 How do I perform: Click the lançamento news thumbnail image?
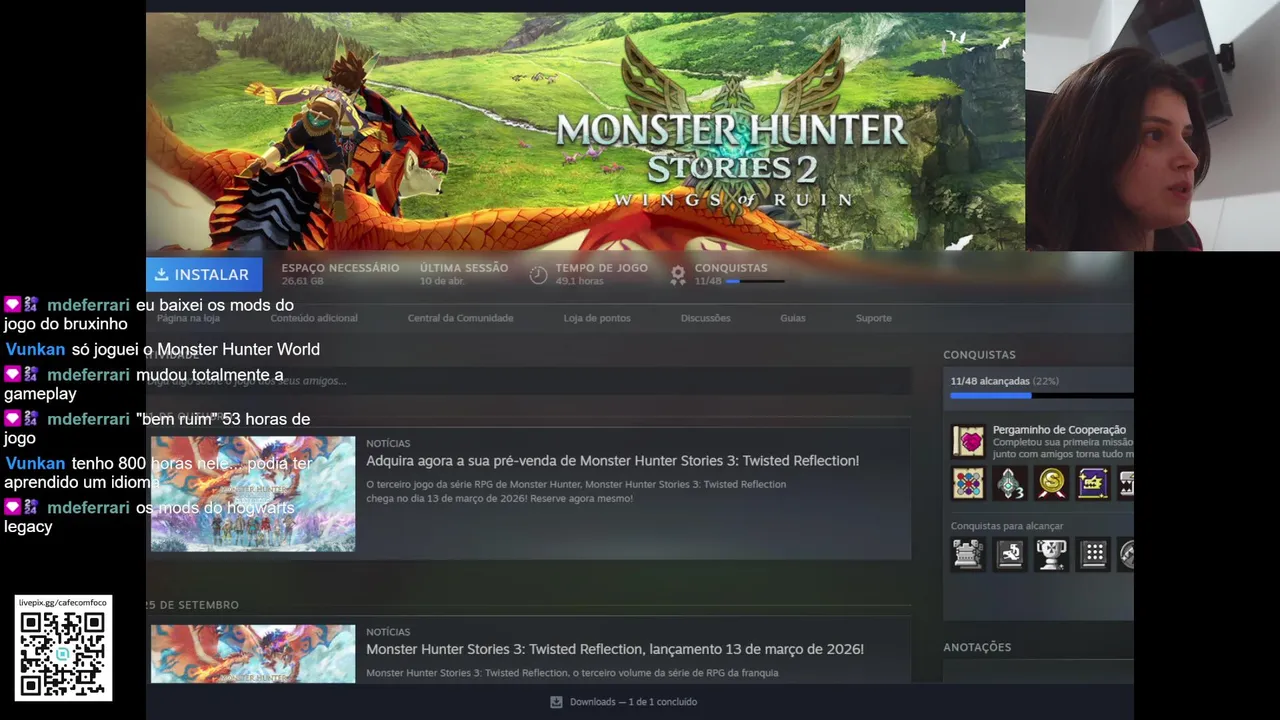click(x=253, y=654)
